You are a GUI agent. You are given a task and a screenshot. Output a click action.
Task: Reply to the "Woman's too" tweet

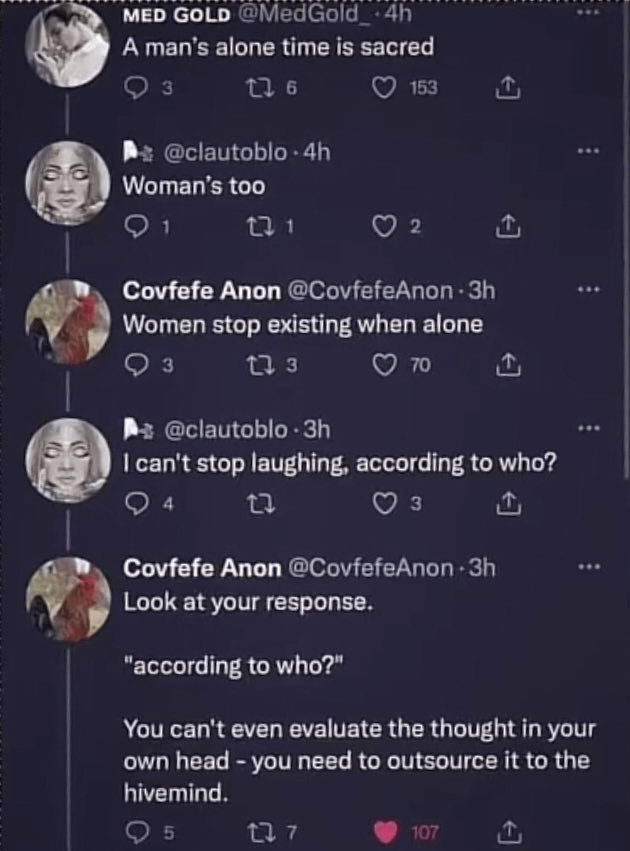coord(135,227)
